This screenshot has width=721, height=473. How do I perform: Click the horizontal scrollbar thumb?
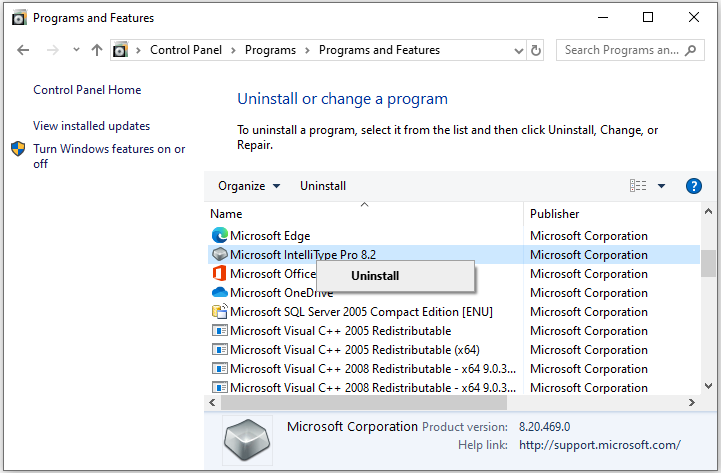click(x=364, y=403)
